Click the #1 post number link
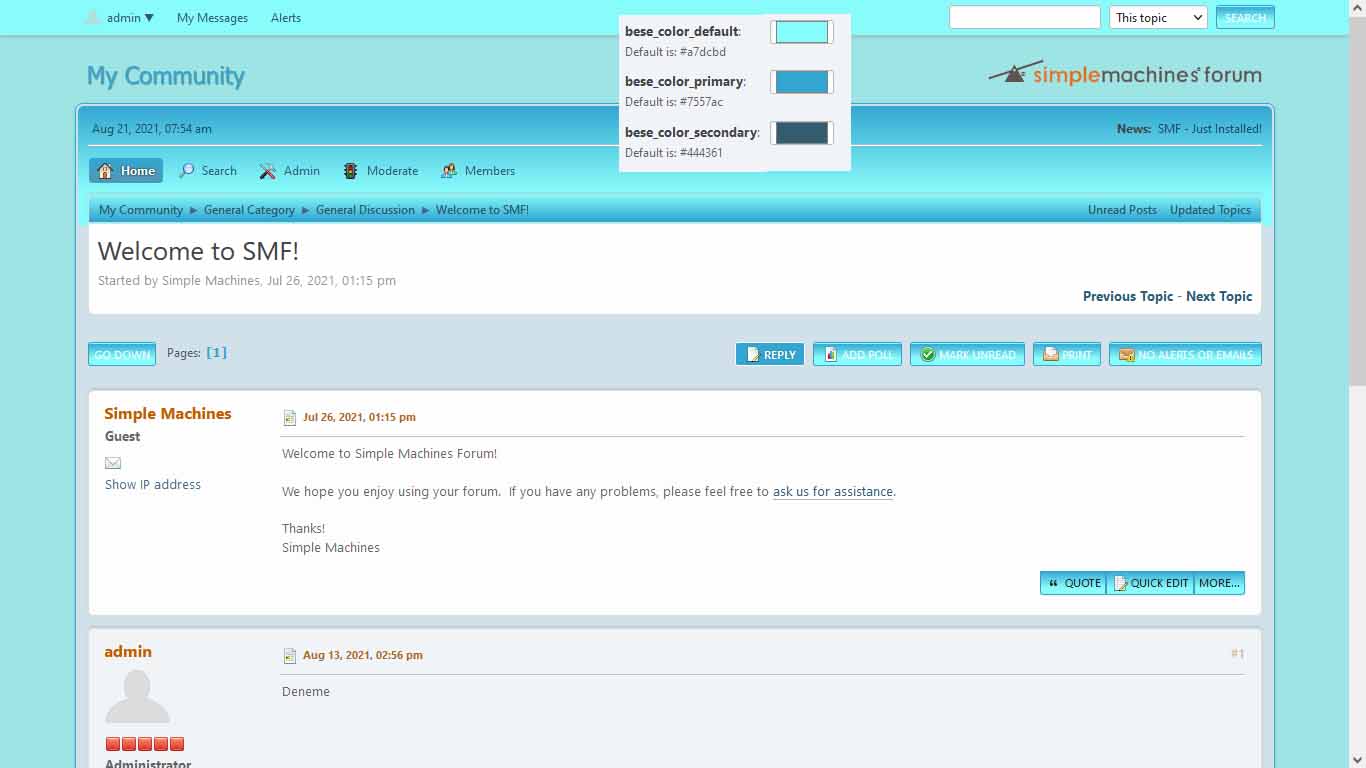The height and width of the screenshot is (768, 1366). pos(1238,653)
